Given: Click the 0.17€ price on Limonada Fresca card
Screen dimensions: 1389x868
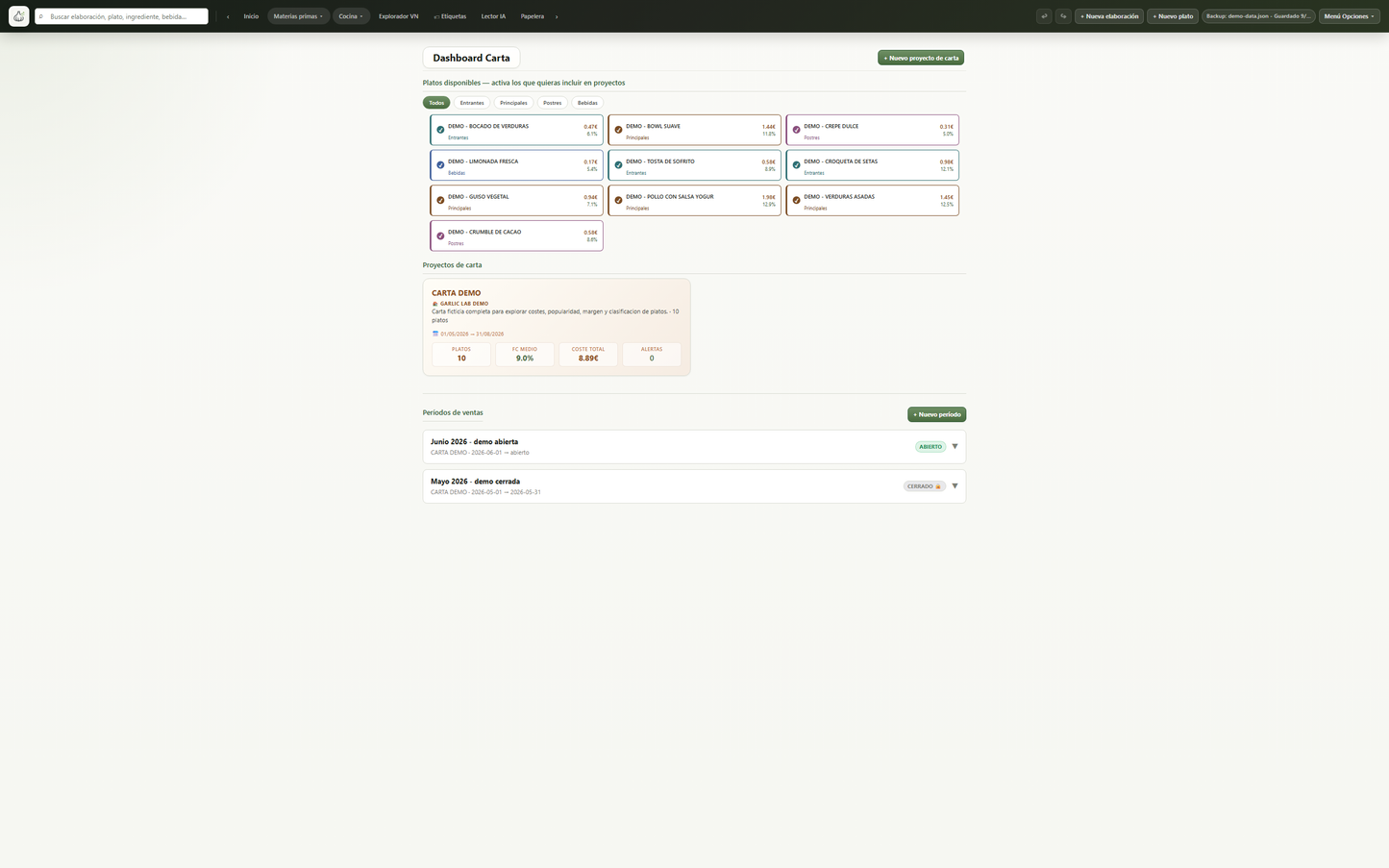Looking at the screenshot, I should click(590, 161).
